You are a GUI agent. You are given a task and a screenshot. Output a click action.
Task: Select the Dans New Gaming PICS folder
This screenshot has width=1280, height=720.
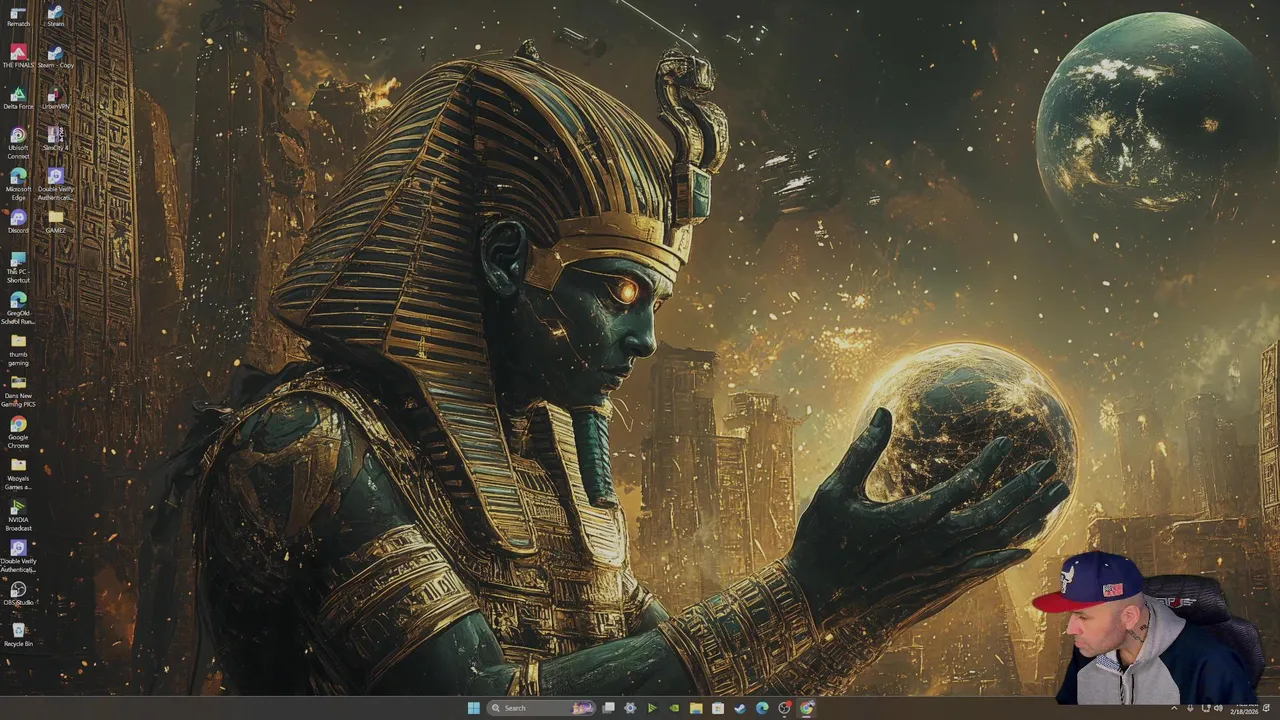pyautogui.click(x=18, y=391)
